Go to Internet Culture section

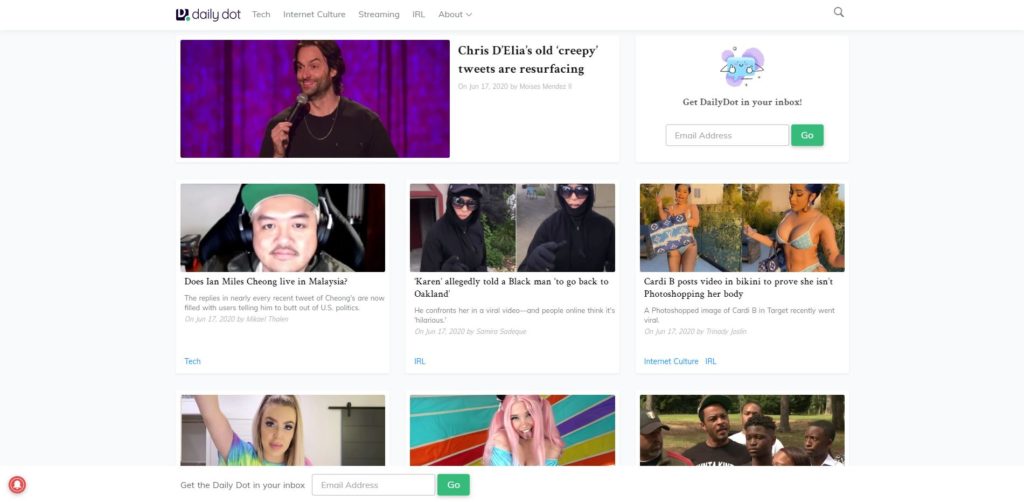pyautogui.click(x=314, y=15)
